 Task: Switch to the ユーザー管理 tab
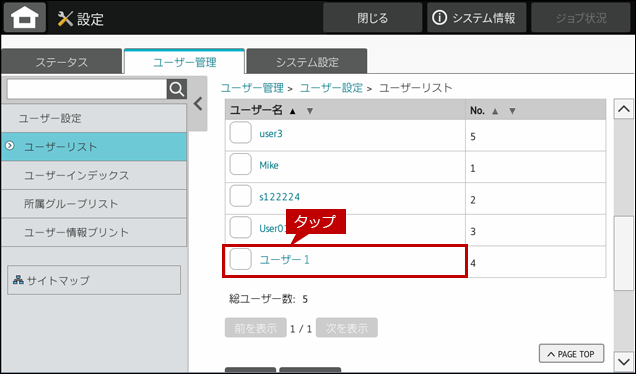coord(184,62)
